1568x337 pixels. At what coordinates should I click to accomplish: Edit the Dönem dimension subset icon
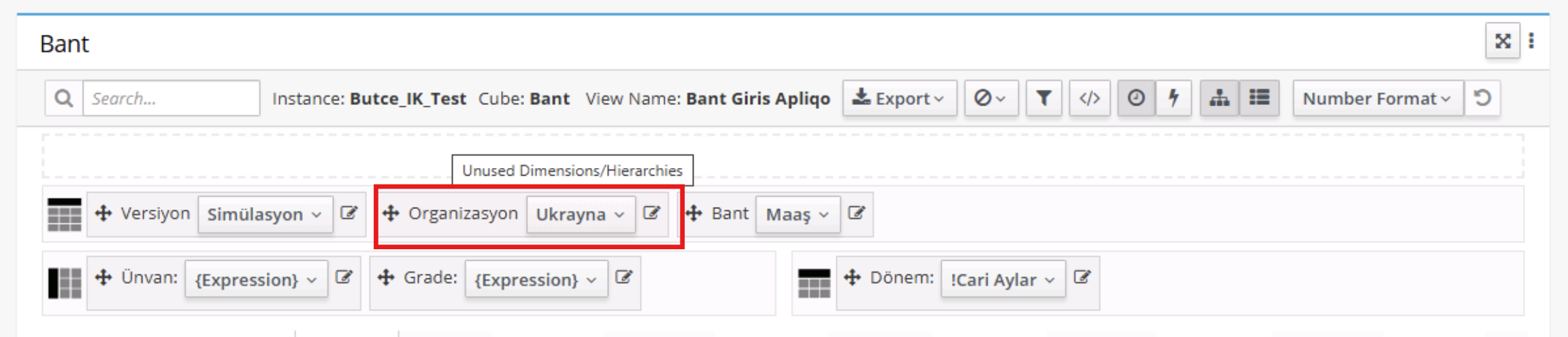pyautogui.click(x=1082, y=278)
